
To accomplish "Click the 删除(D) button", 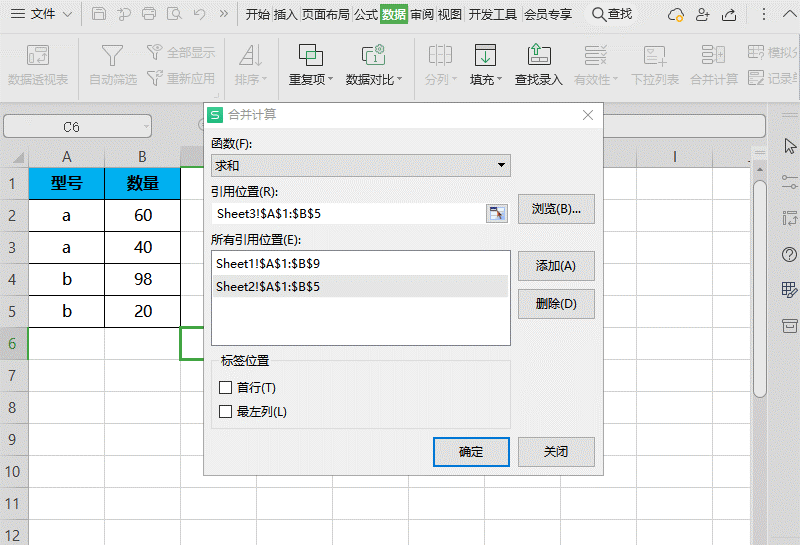I will [556, 304].
